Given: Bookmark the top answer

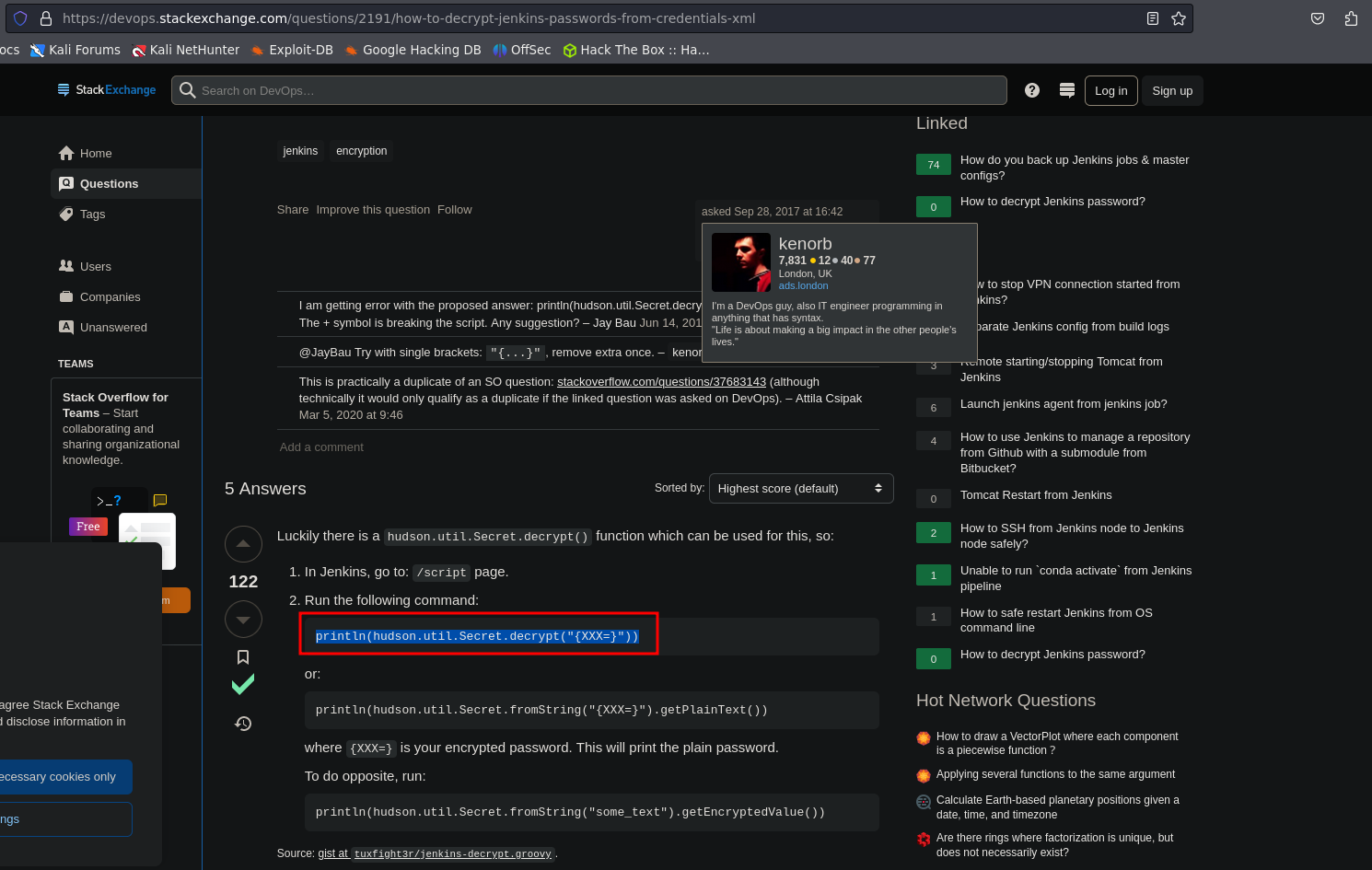Looking at the screenshot, I should click(243, 656).
